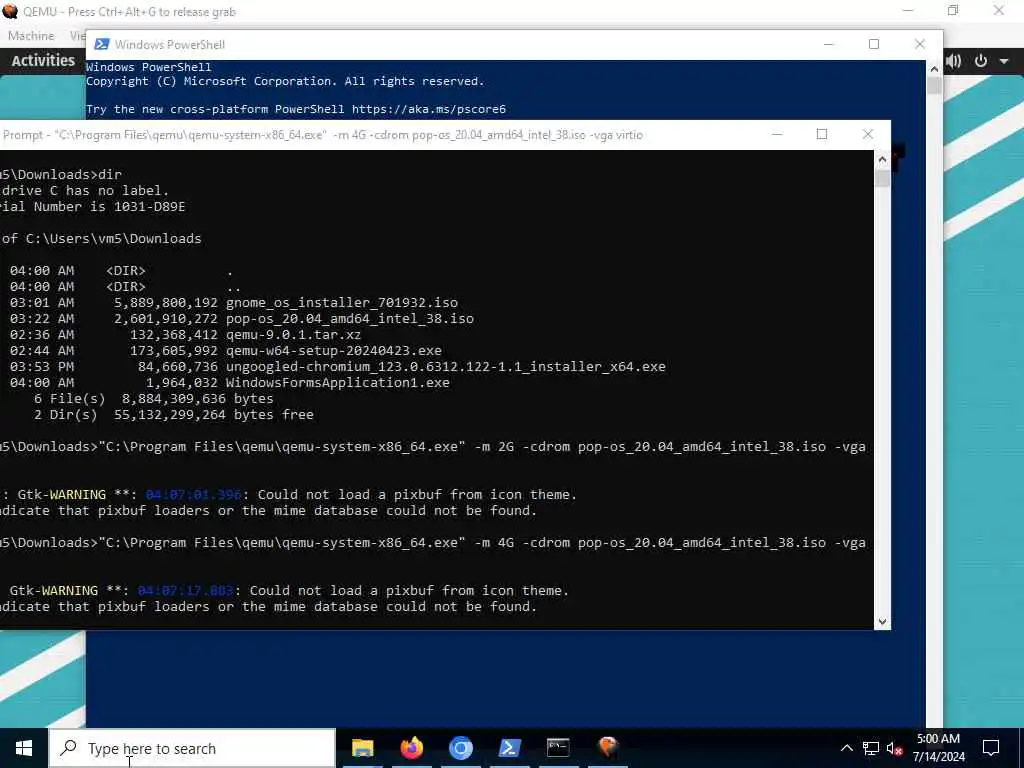Click the PowerShell scrollbar up arrow
Screen dimensions: 1024x768
[x=935, y=69]
